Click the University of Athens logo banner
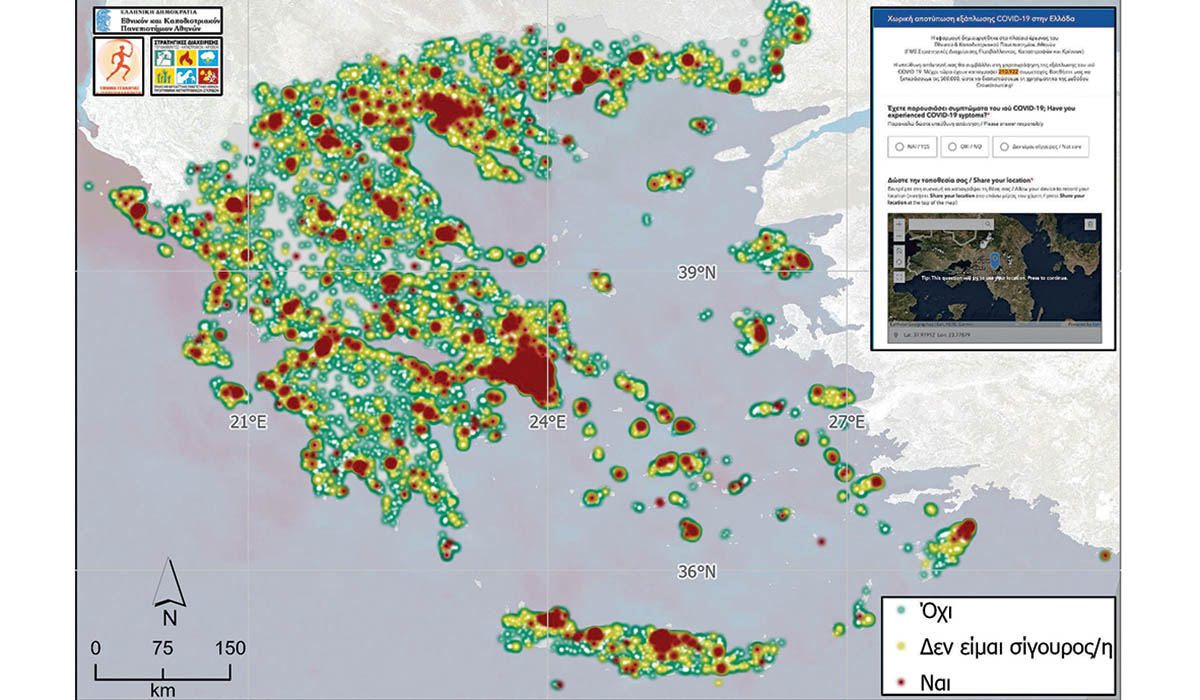The width and height of the screenshot is (1200, 700). 157,20
